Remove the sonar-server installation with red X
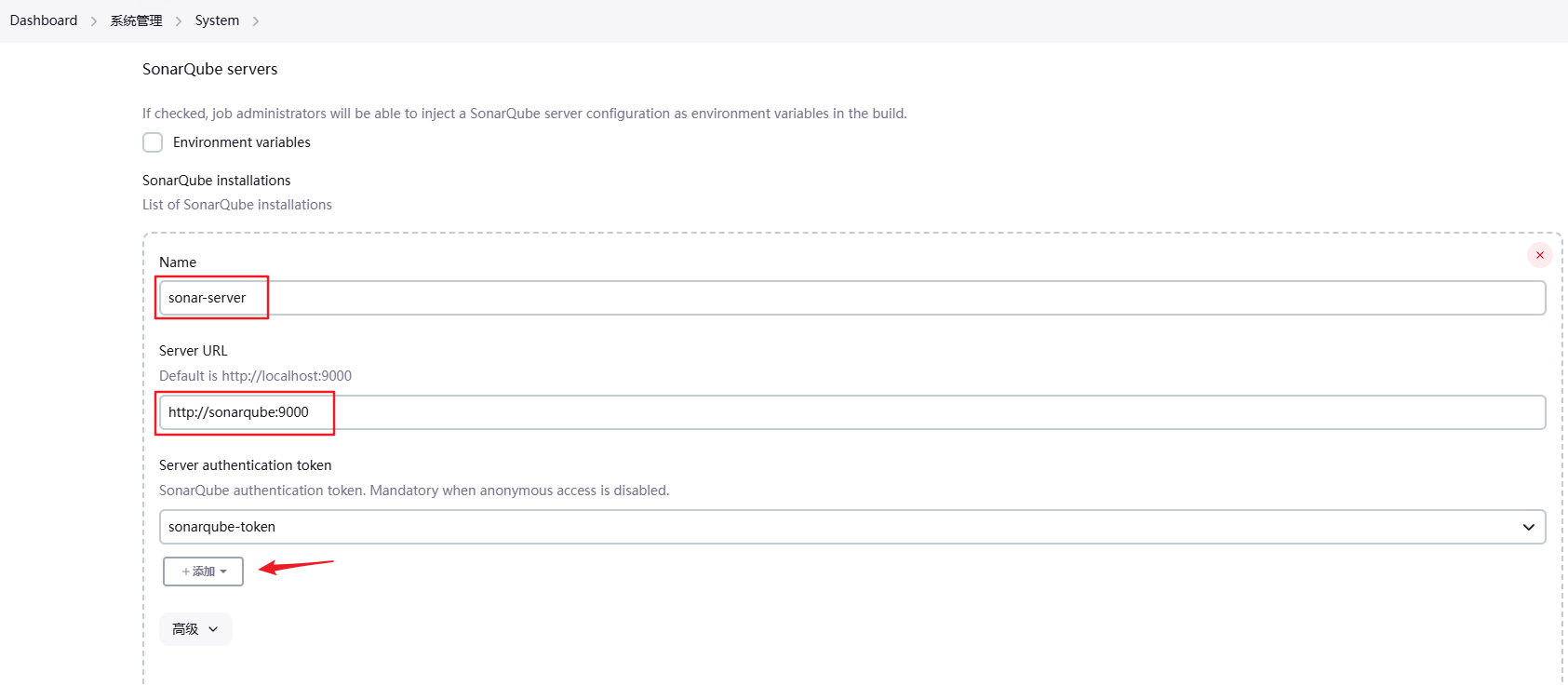Screen dimensions: 1568x686 tap(1540, 255)
